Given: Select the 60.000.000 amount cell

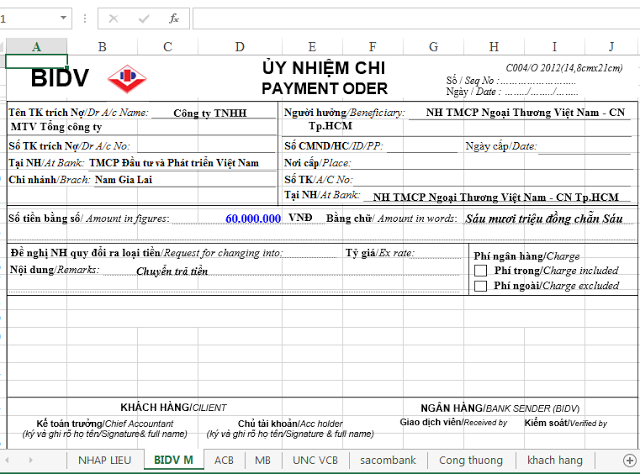Looking at the screenshot, I should coord(253,218).
